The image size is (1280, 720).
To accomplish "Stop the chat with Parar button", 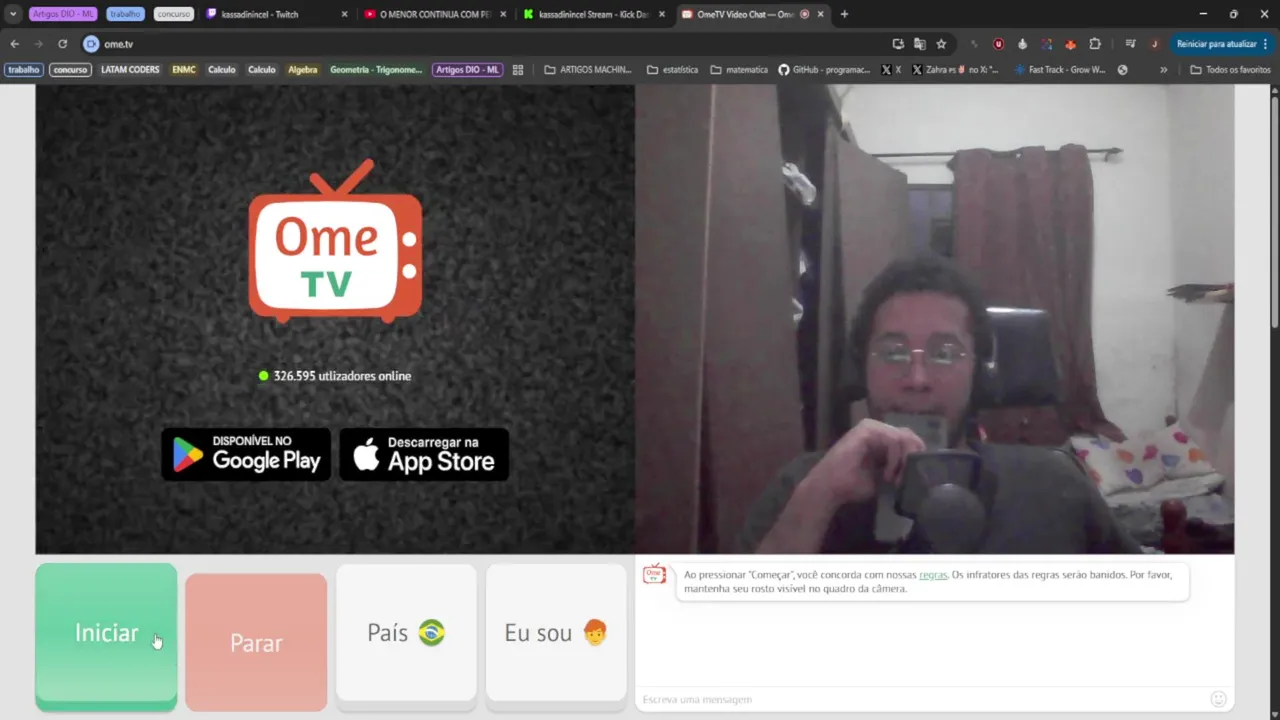I will 256,642.
